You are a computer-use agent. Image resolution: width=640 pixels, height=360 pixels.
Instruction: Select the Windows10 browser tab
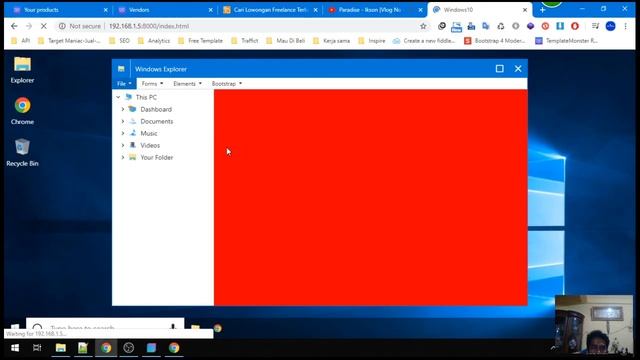pos(480,10)
